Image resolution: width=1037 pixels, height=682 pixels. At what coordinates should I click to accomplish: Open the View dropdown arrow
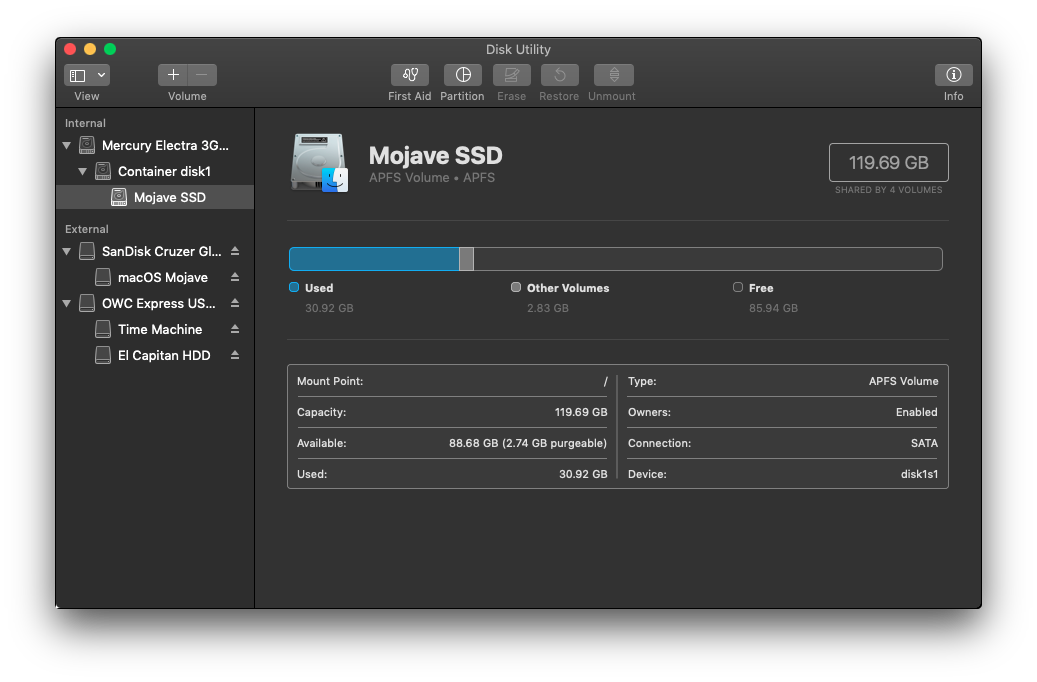coord(101,75)
